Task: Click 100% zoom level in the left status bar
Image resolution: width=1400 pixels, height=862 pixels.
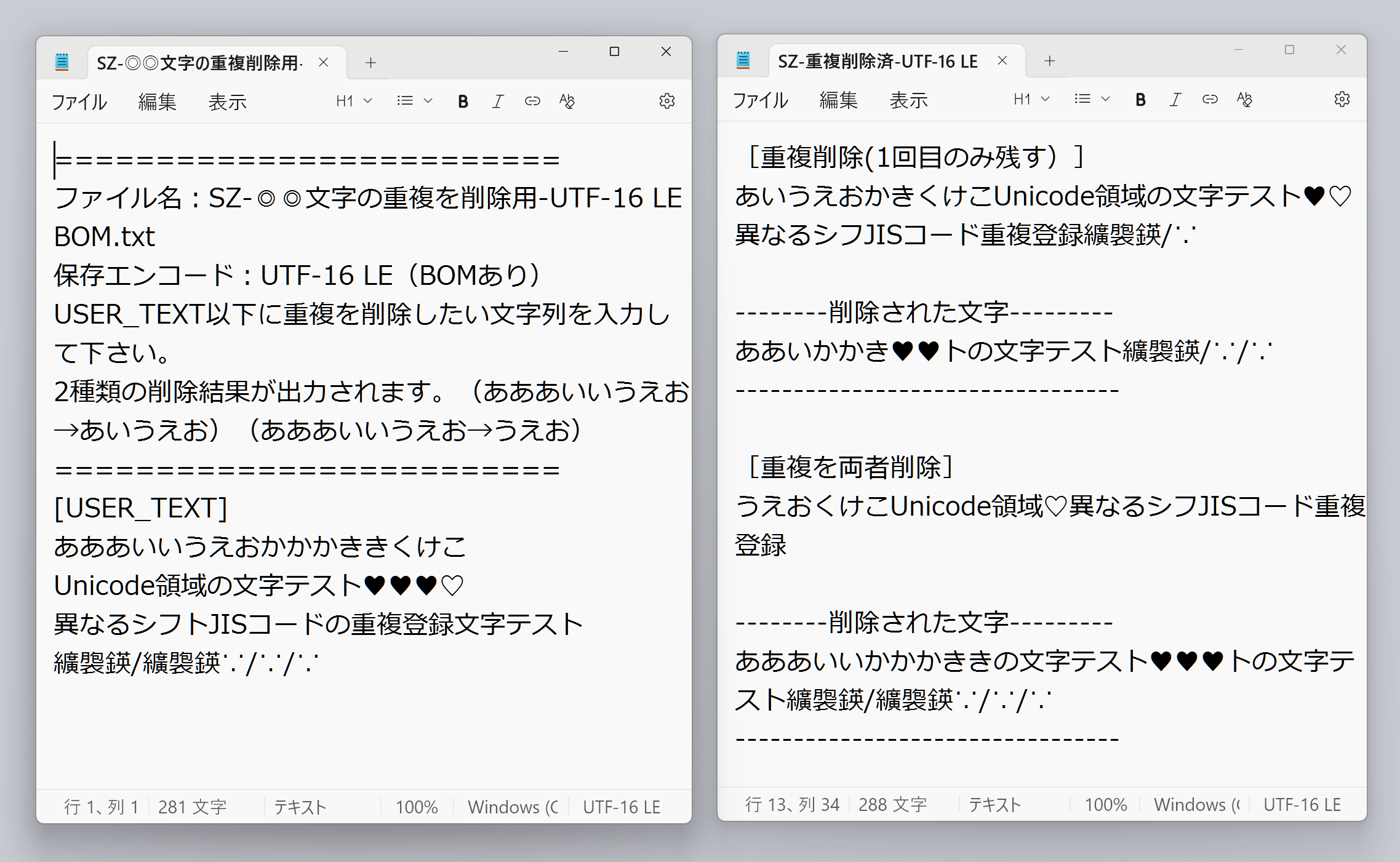Action: 417,807
